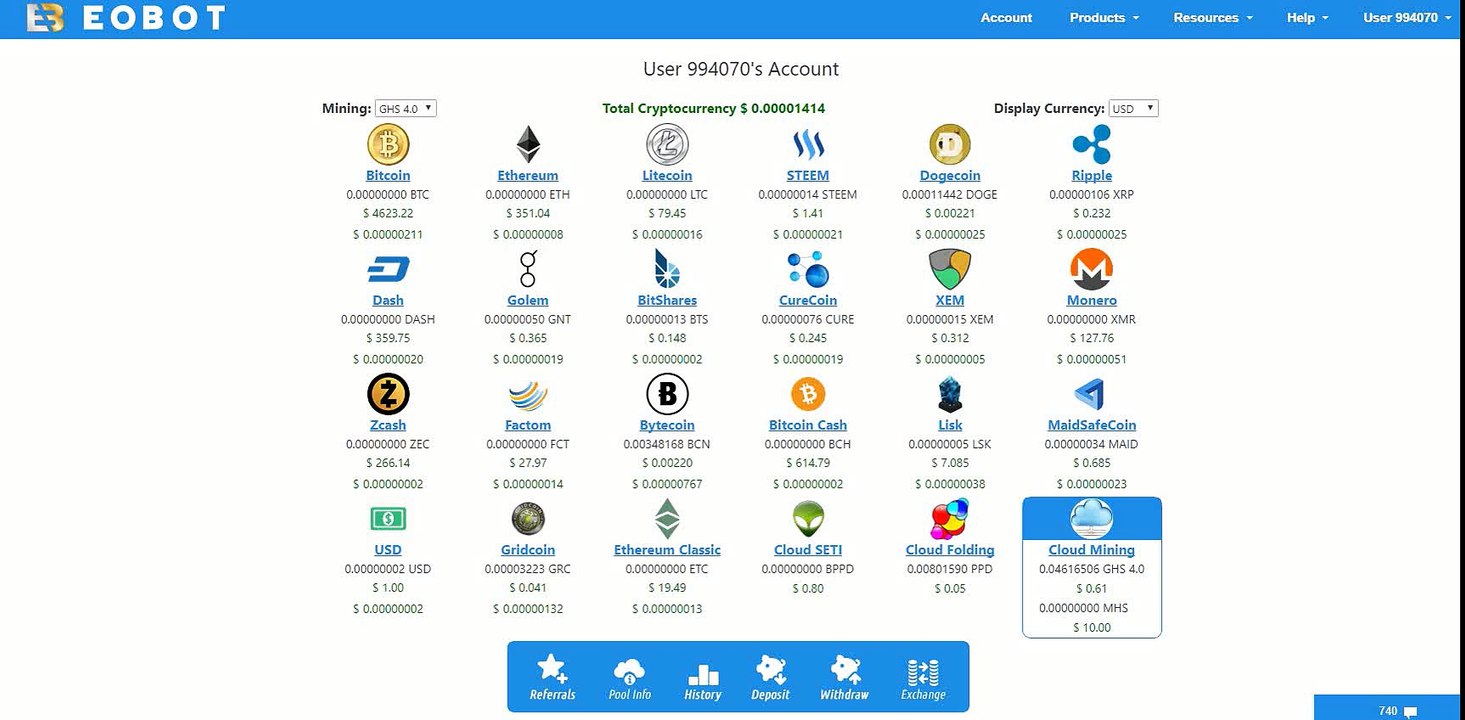Image resolution: width=1465 pixels, height=720 pixels.
Task: Click the STEEM logo icon
Action: (808, 145)
